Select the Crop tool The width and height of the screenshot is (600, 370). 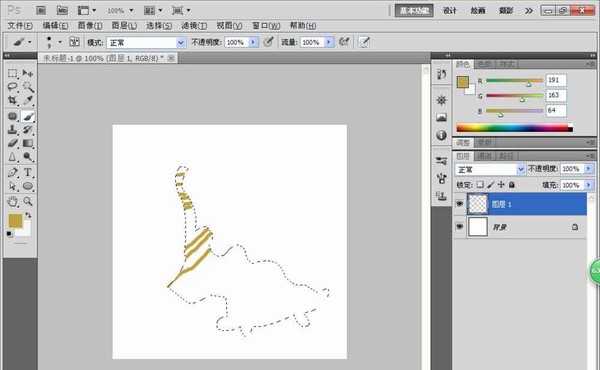click(13, 100)
